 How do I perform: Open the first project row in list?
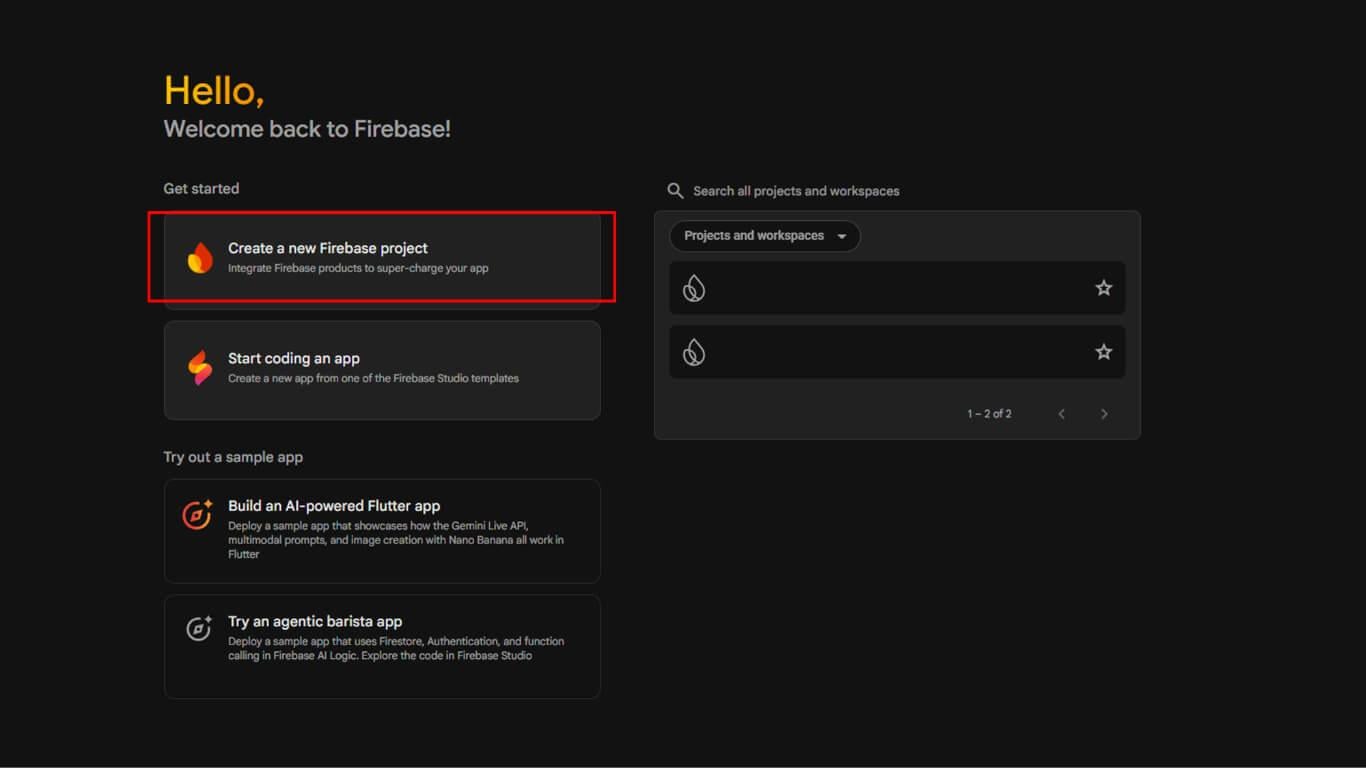(880, 288)
